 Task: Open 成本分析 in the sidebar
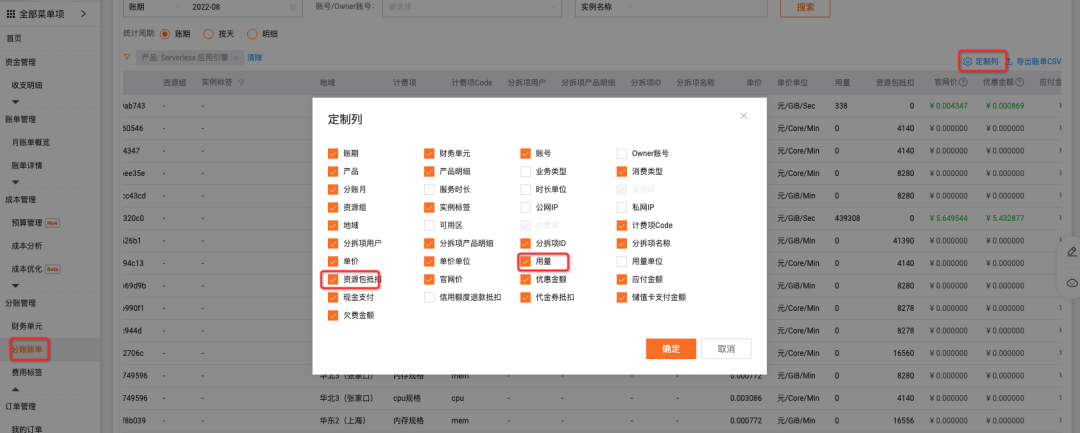(x=28, y=246)
